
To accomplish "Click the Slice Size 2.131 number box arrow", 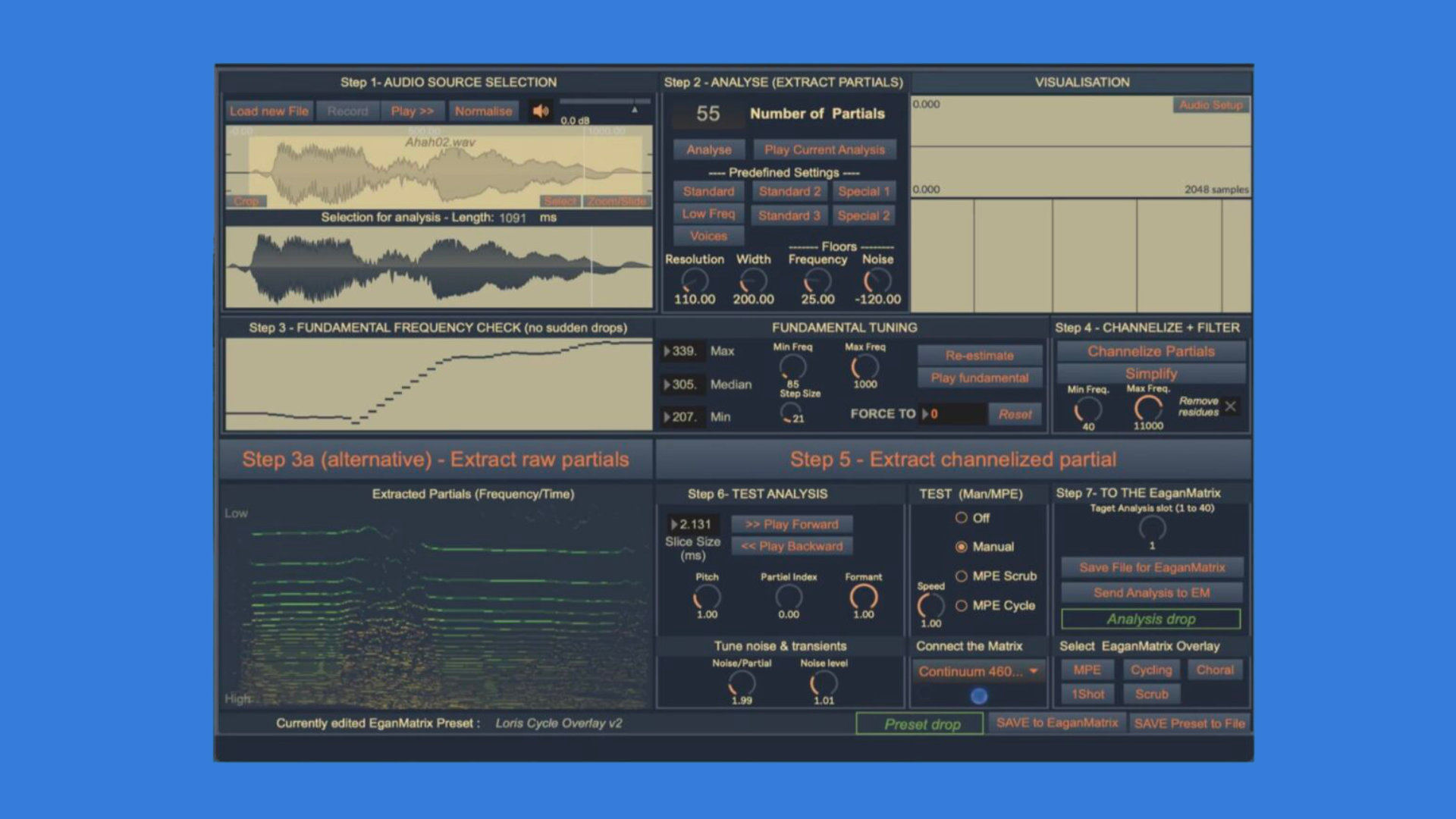I will click(674, 524).
